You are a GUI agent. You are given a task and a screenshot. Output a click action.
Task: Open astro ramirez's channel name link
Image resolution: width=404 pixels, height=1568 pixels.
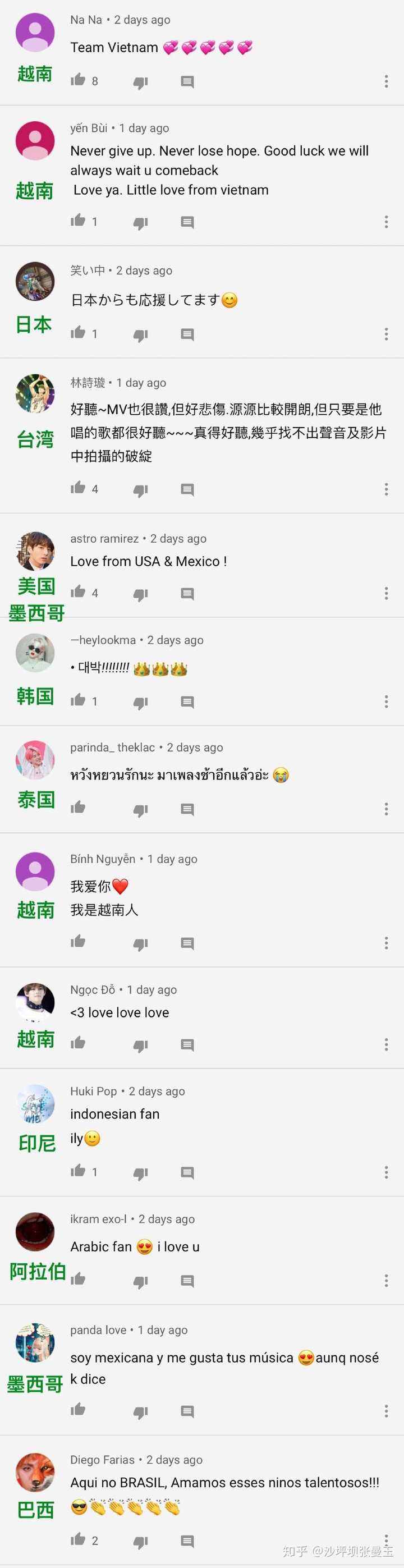105,539
